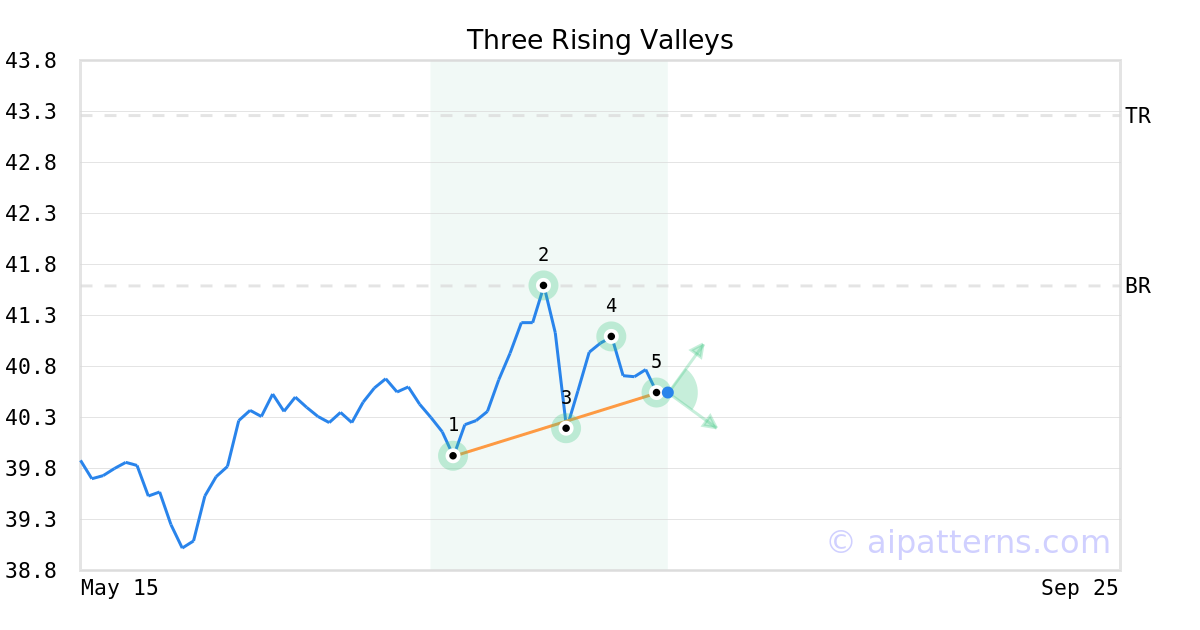Click the TR level label
The image size is (1200, 630).
[x=1138, y=116]
